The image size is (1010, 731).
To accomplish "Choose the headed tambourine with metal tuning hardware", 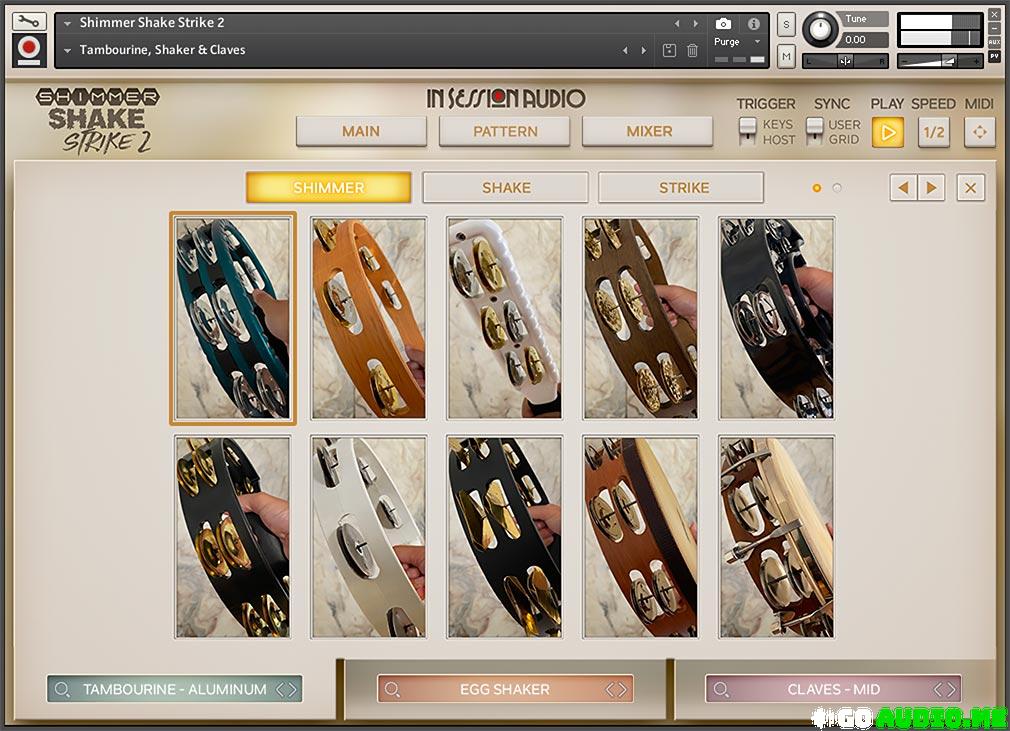I will pos(776,537).
